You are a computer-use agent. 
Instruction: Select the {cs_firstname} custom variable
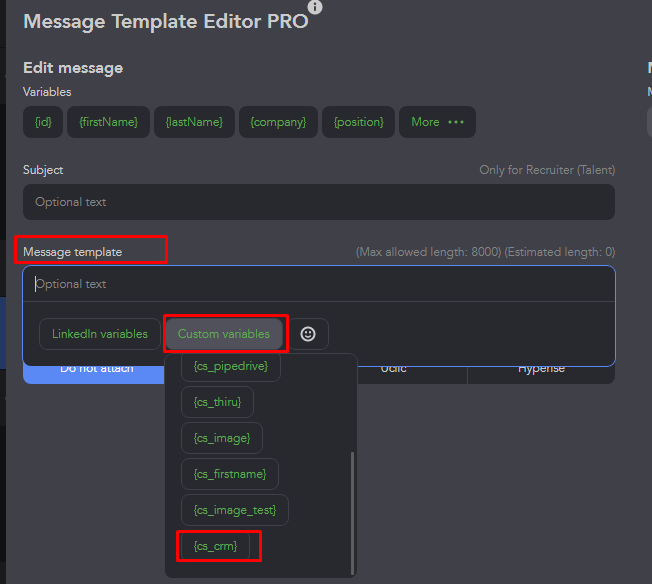(x=230, y=474)
